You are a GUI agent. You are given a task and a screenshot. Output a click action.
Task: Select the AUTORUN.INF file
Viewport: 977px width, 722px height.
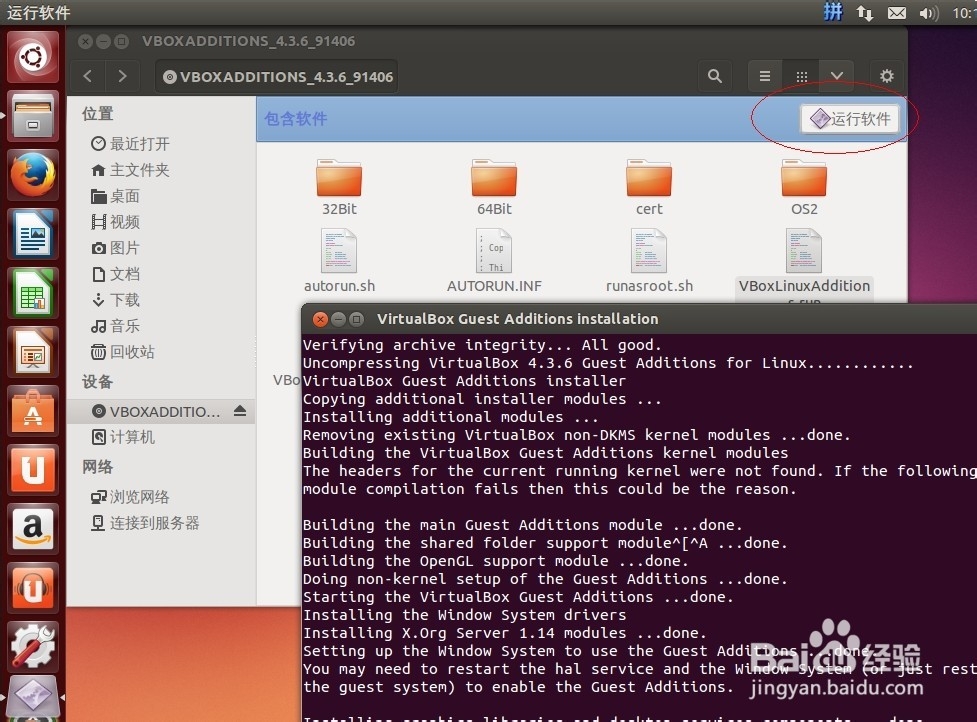pyautogui.click(x=494, y=262)
